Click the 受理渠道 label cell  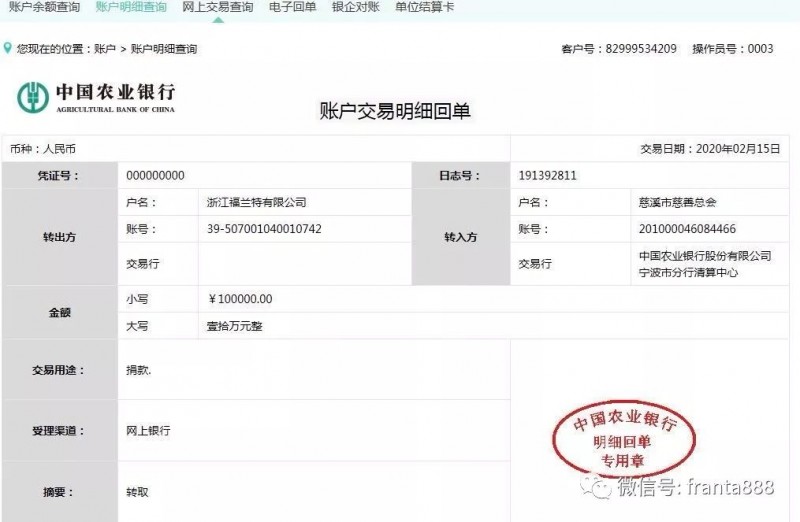point(60,431)
